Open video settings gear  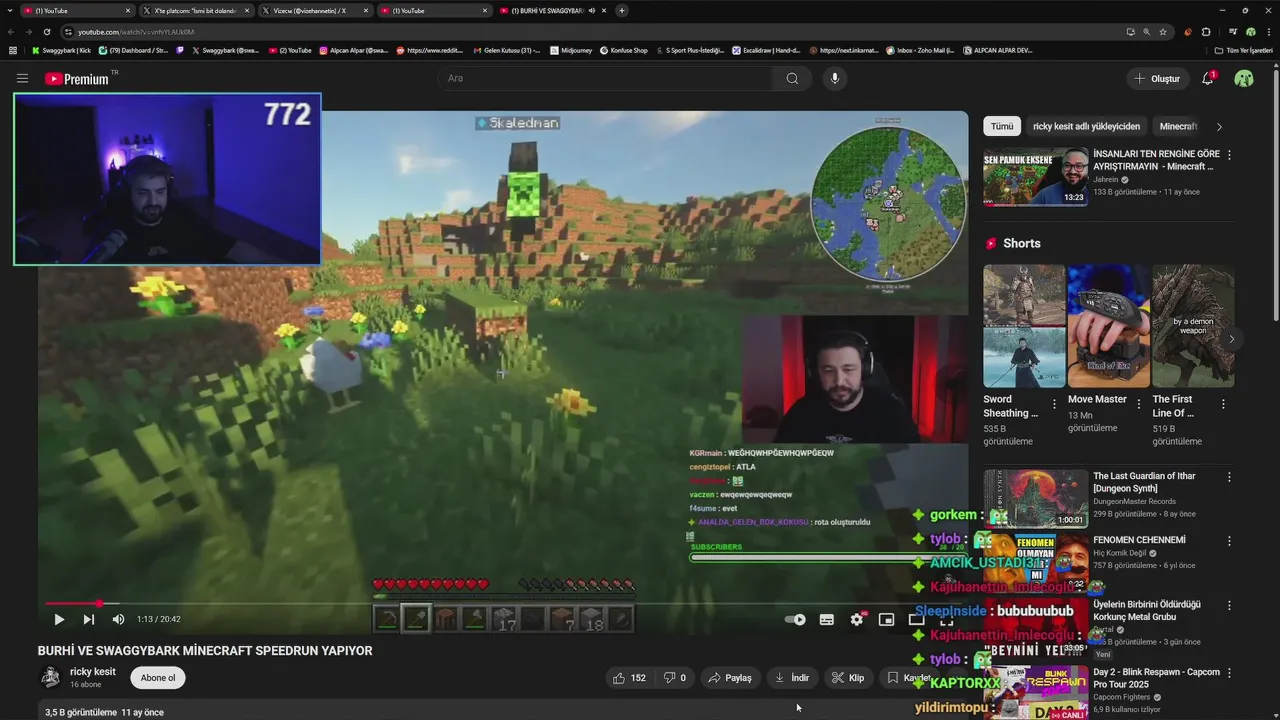pos(857,620)
